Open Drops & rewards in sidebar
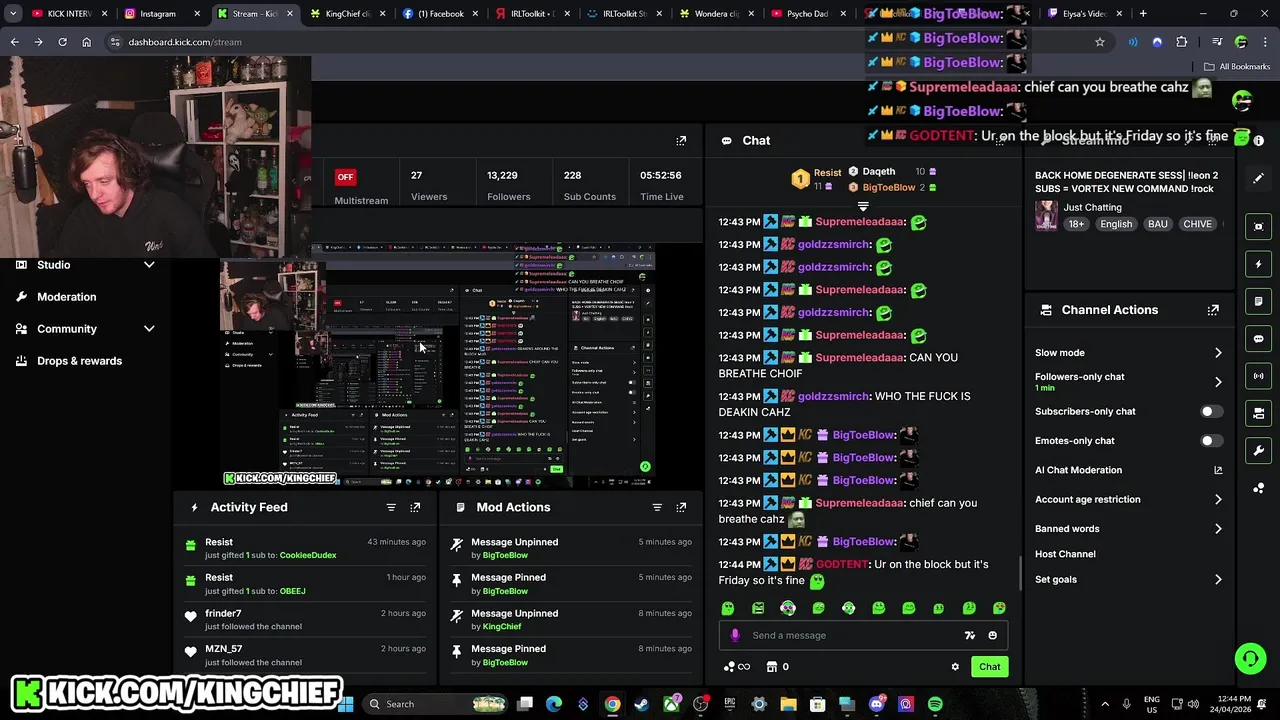 point(79,361)
